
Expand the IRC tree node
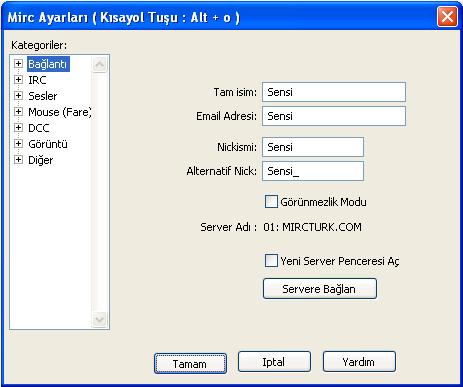(18, 79)
